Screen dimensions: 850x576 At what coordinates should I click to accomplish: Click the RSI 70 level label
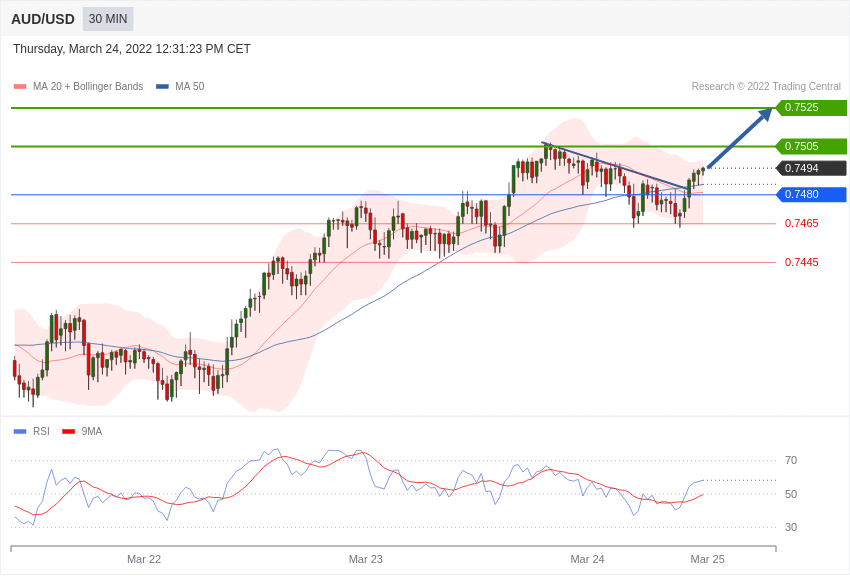tap(791, 460)
